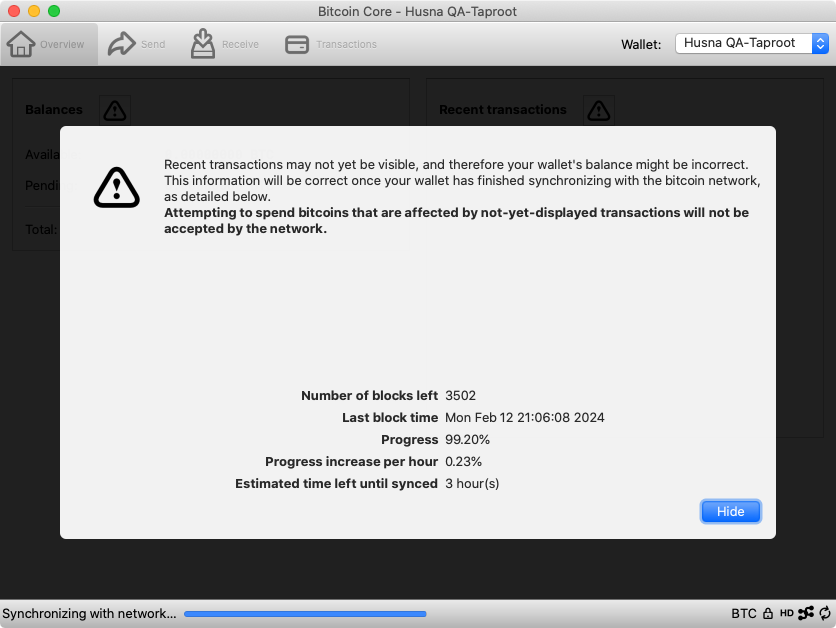Image resolution: width=836 pixels, height=628 pixels.
Task: Open the Wallet selector dropdown
Action: pyautogui.click(x=752, y=43)
